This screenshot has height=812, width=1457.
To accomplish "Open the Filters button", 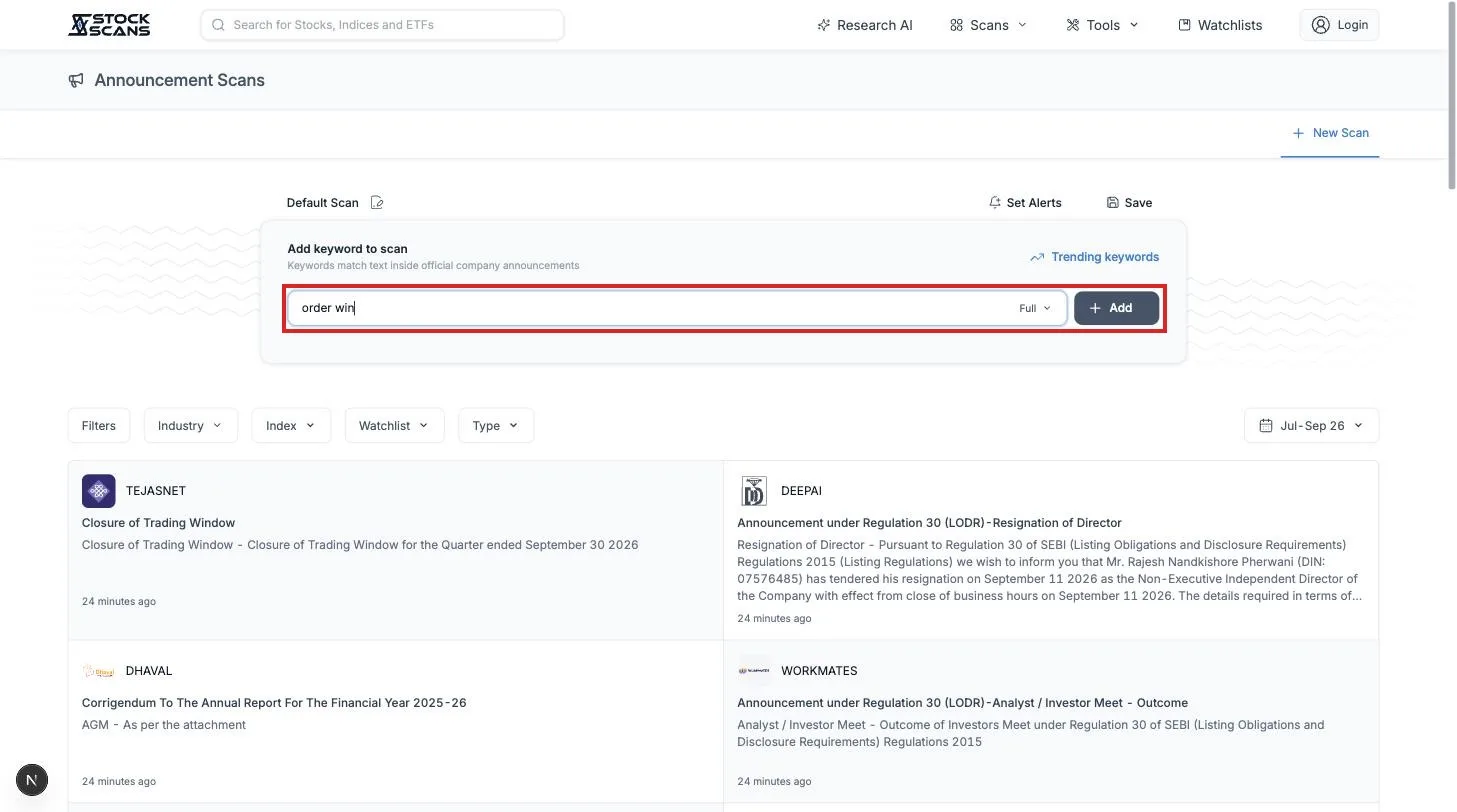I will 99,426.
